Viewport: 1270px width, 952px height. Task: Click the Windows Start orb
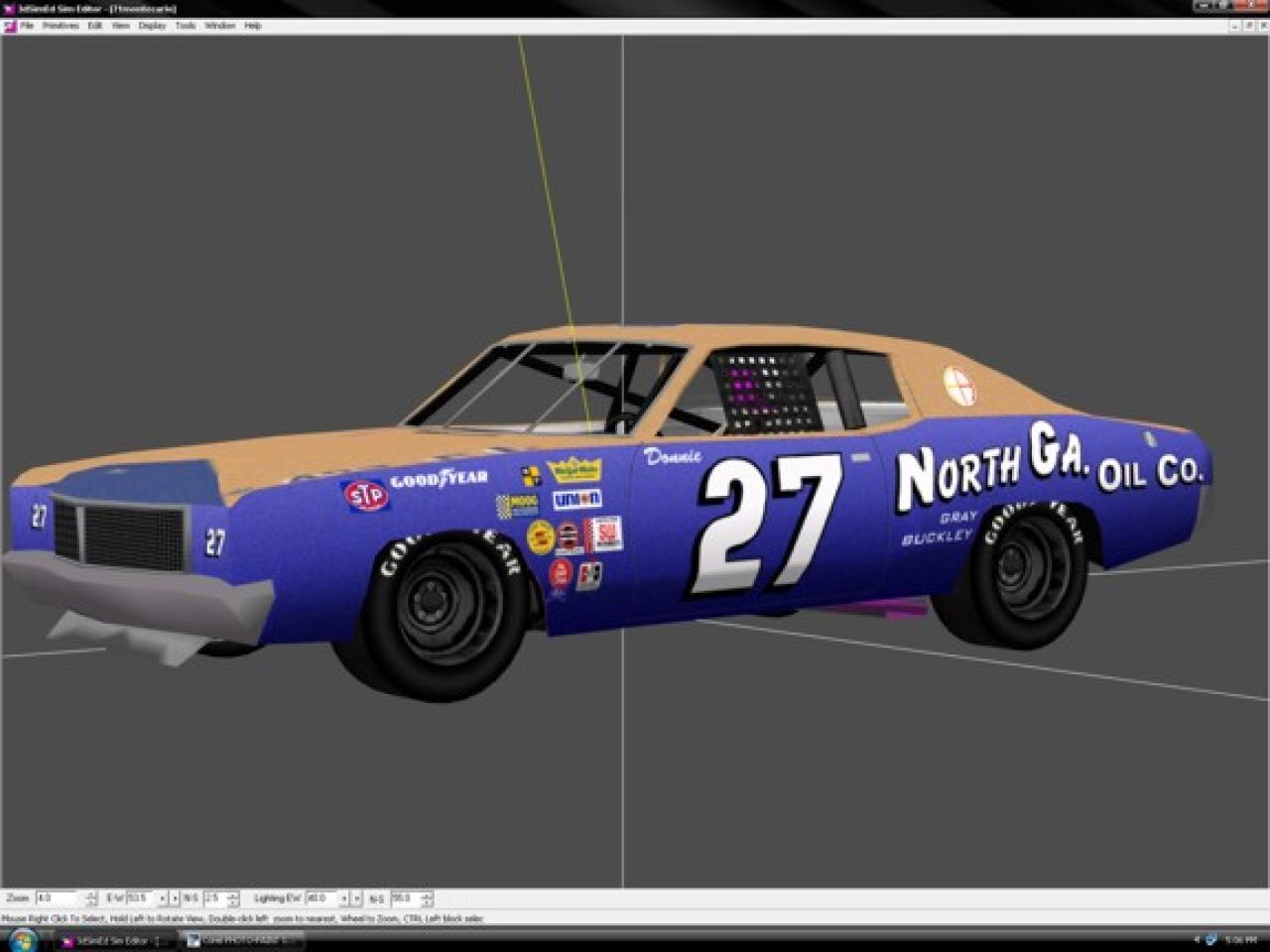point(22,939)
